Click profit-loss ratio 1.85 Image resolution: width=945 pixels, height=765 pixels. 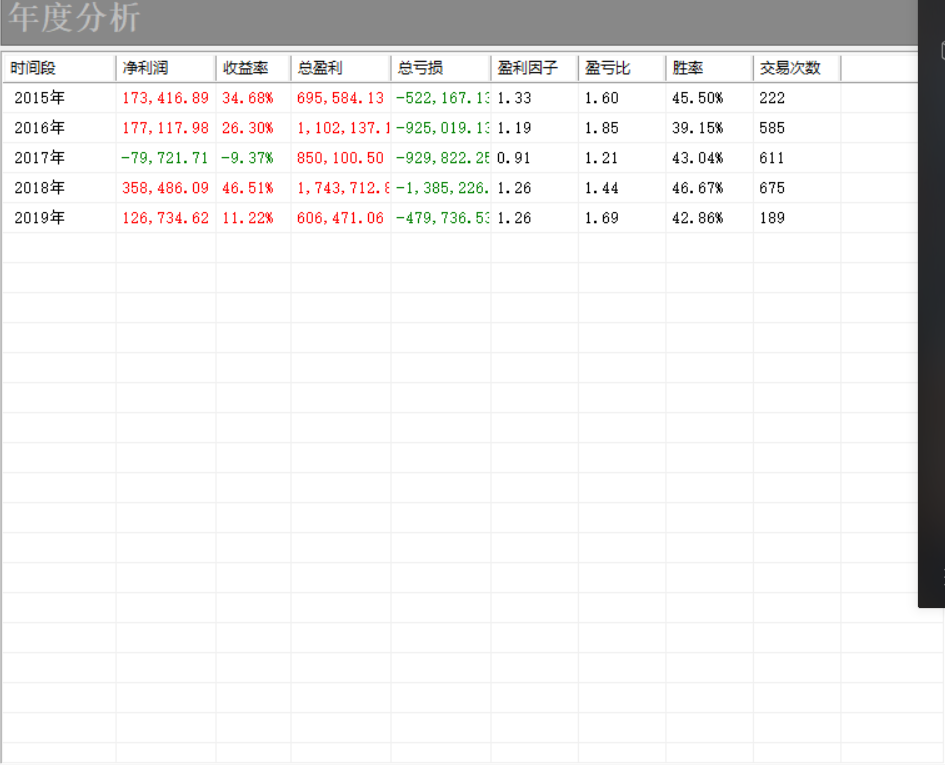click(x=601, y=128)
